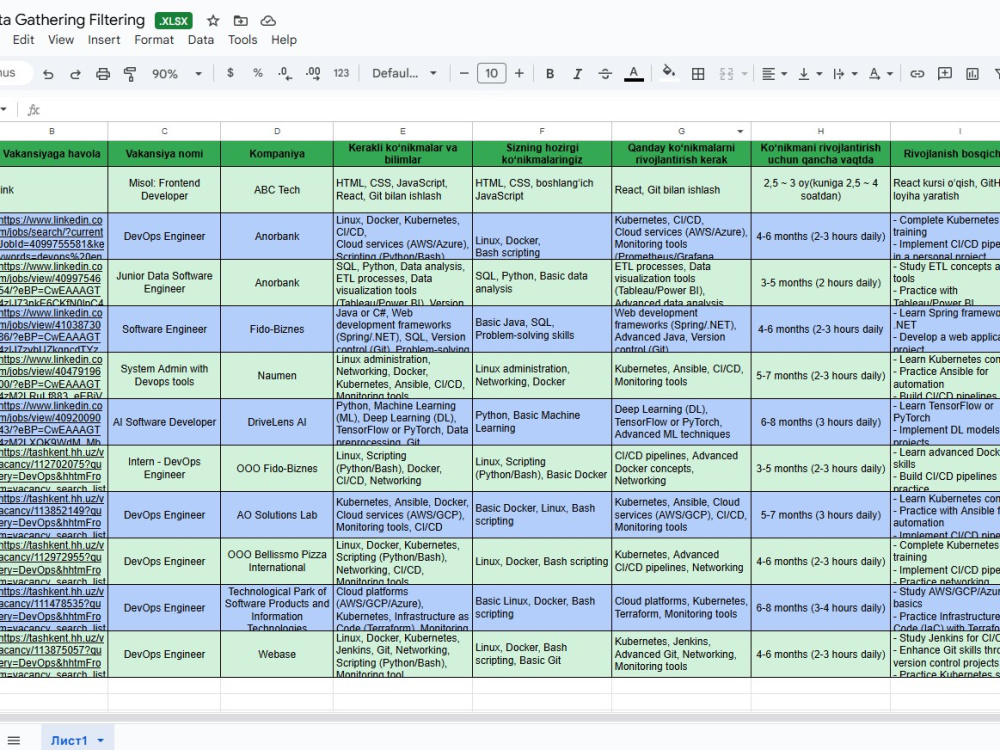Open the zoom level dropdown at 90%

177,74
